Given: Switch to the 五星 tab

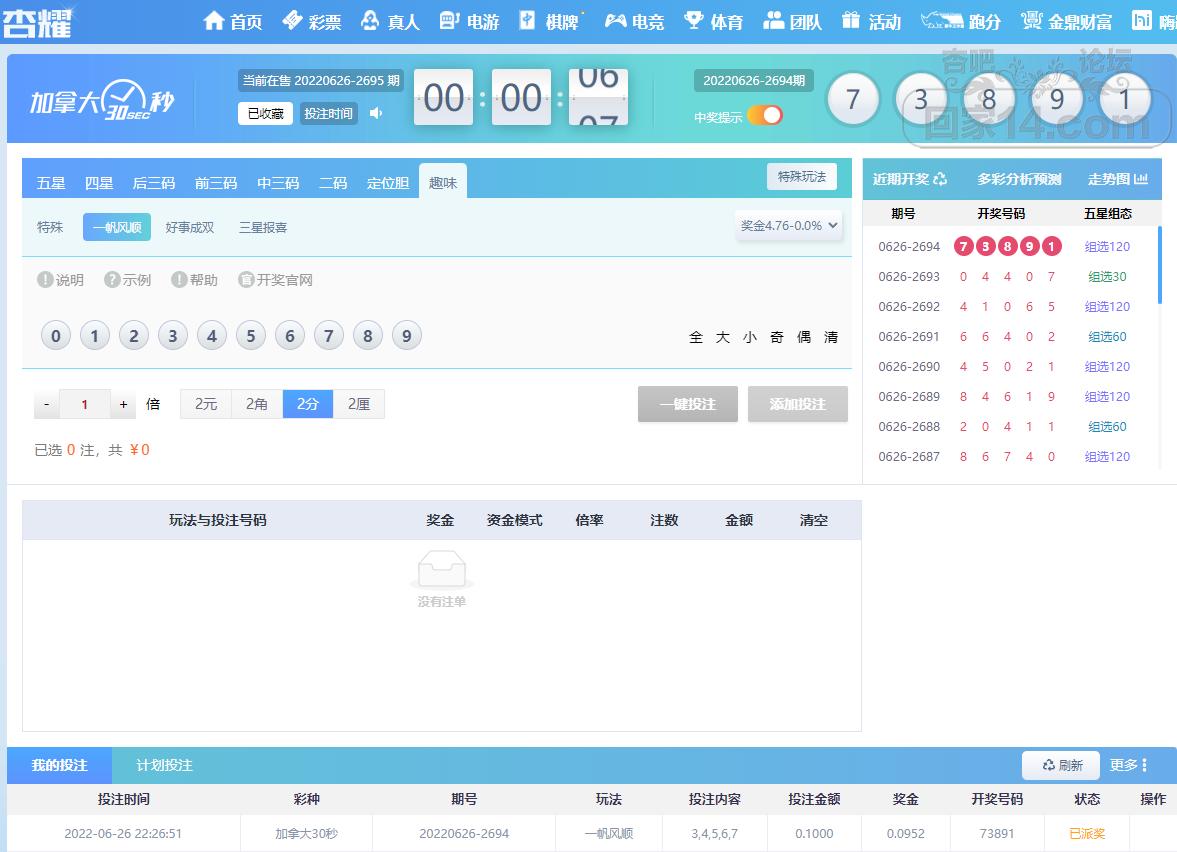Looking at the screenshot, I should 51,183.
